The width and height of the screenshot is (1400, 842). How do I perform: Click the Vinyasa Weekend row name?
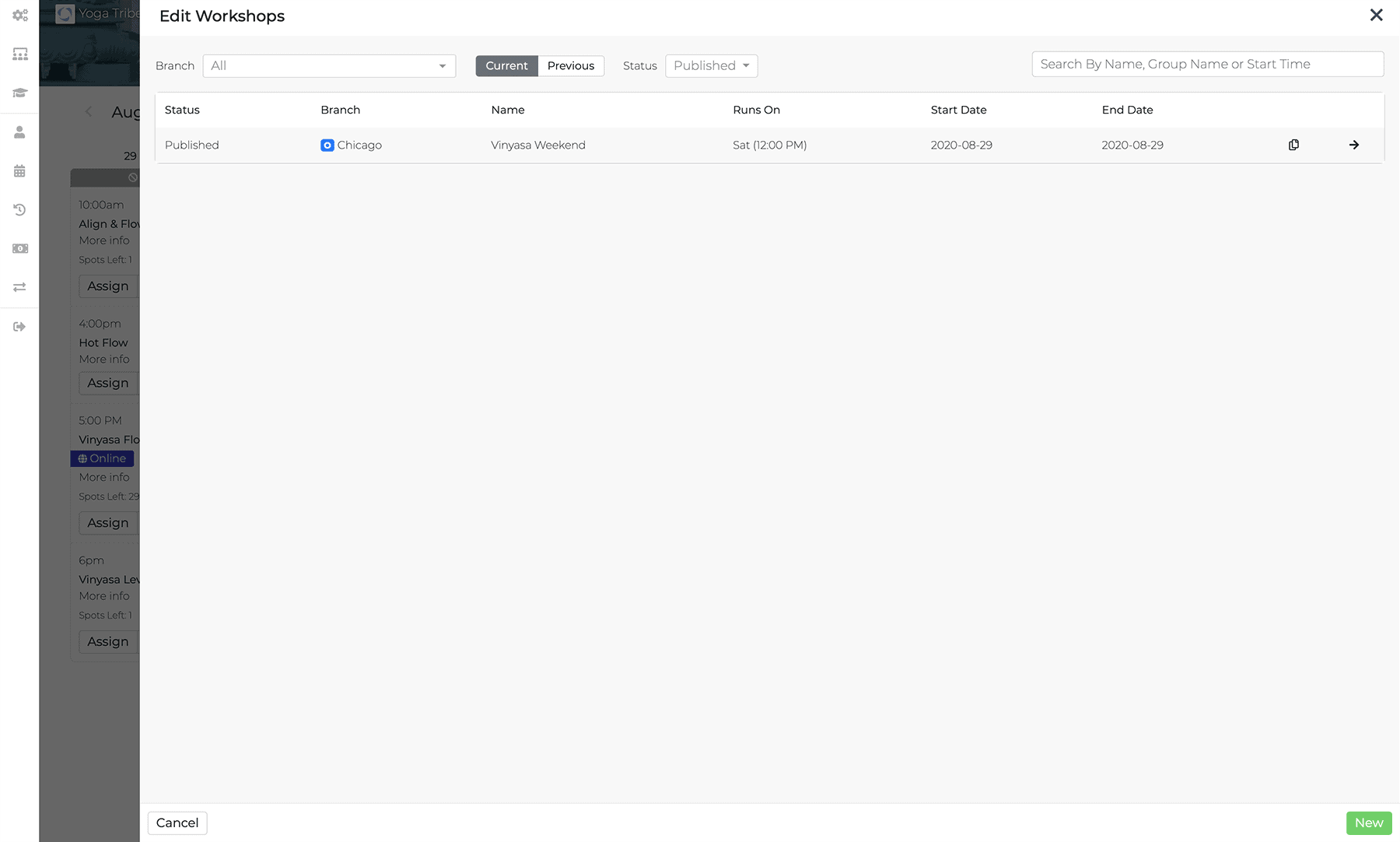538,146
